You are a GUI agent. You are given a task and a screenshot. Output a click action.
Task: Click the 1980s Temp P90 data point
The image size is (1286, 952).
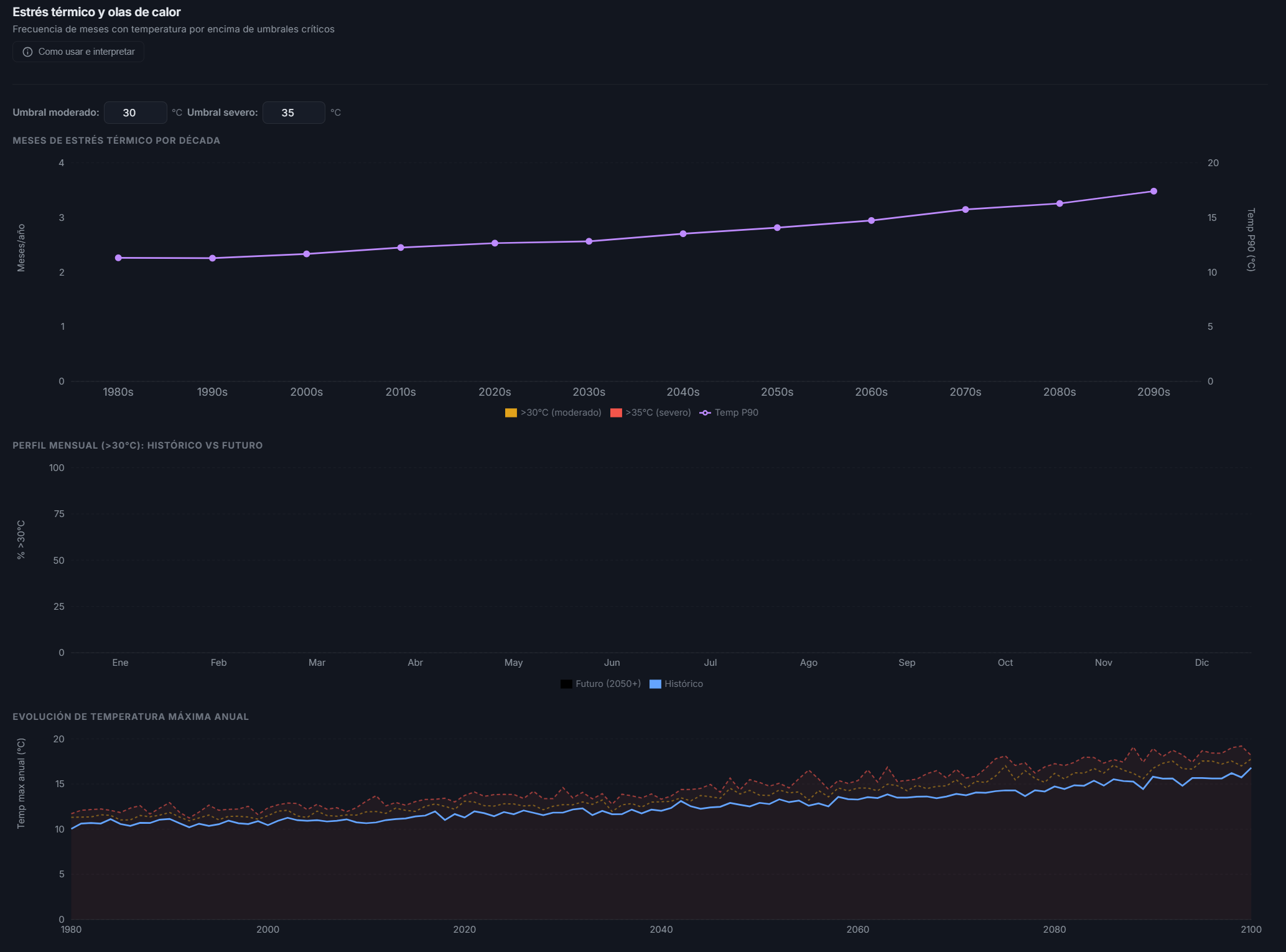point(118,258)
